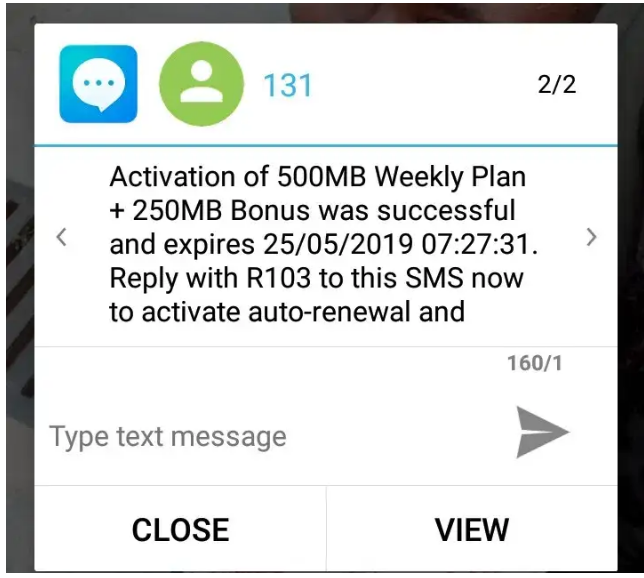Go to the previous message with the left chevron
Screen dimensions: 644x578
(62, 237)
